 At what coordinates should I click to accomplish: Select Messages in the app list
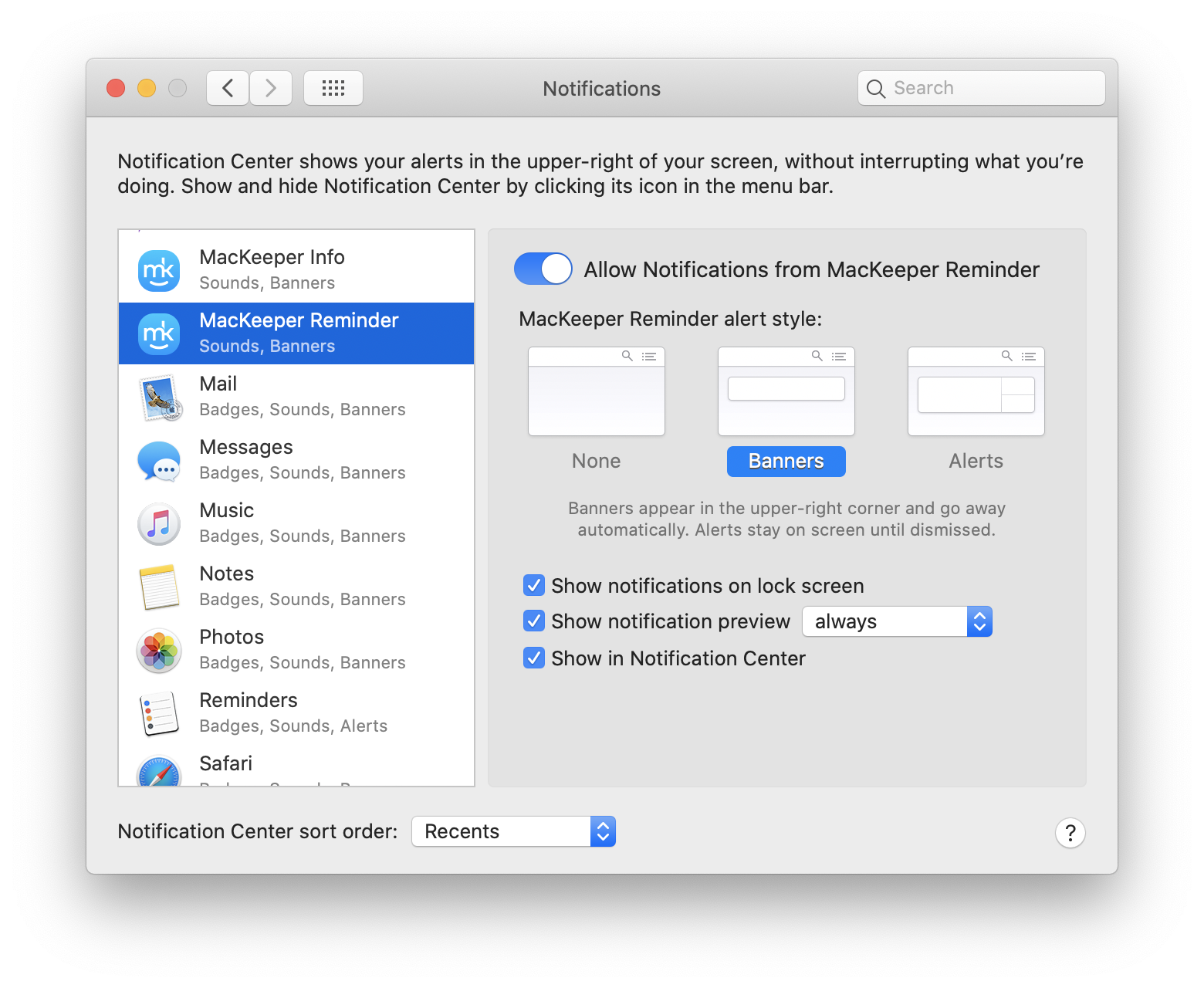(x=296, y=459)
